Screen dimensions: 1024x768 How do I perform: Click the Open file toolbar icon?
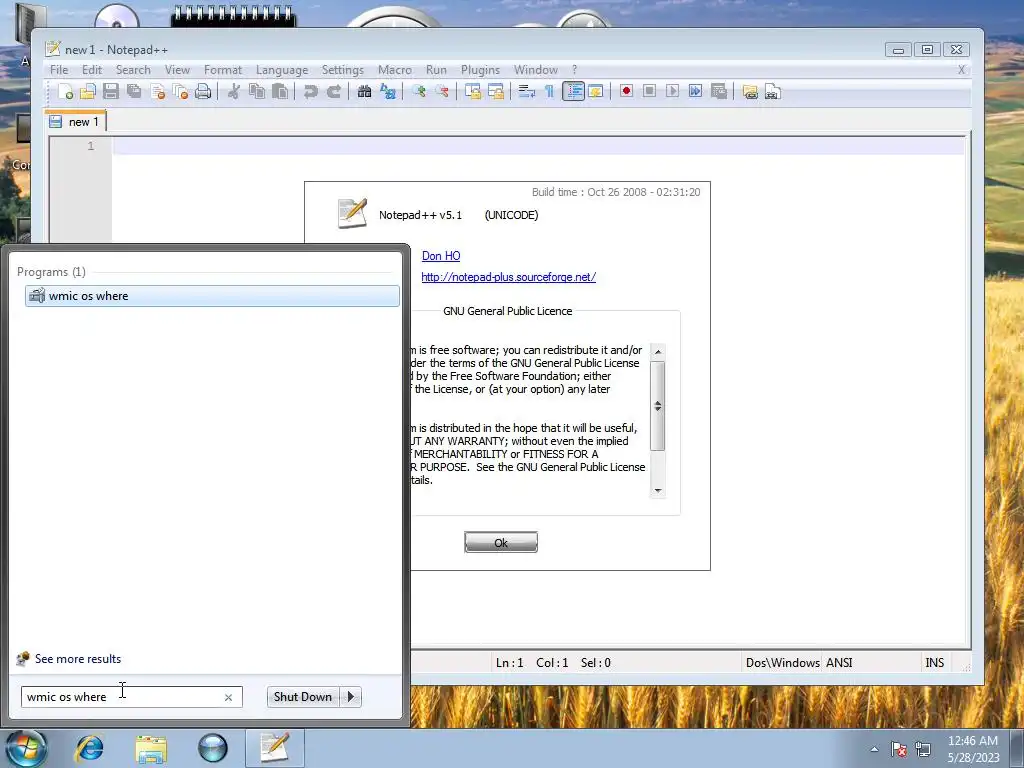tap(88, 91)
